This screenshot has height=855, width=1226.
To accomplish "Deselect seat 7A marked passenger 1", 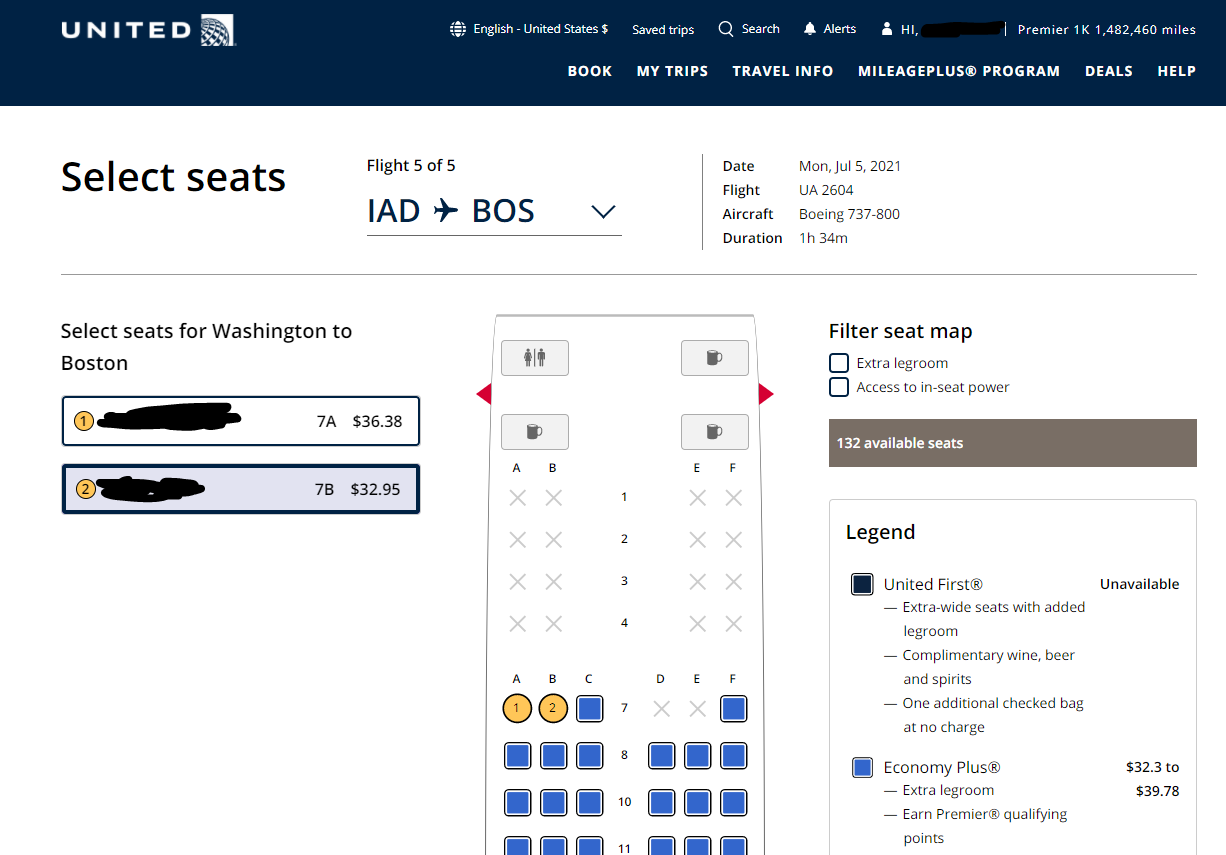I will pyautogui.click(x=517, y=709).
